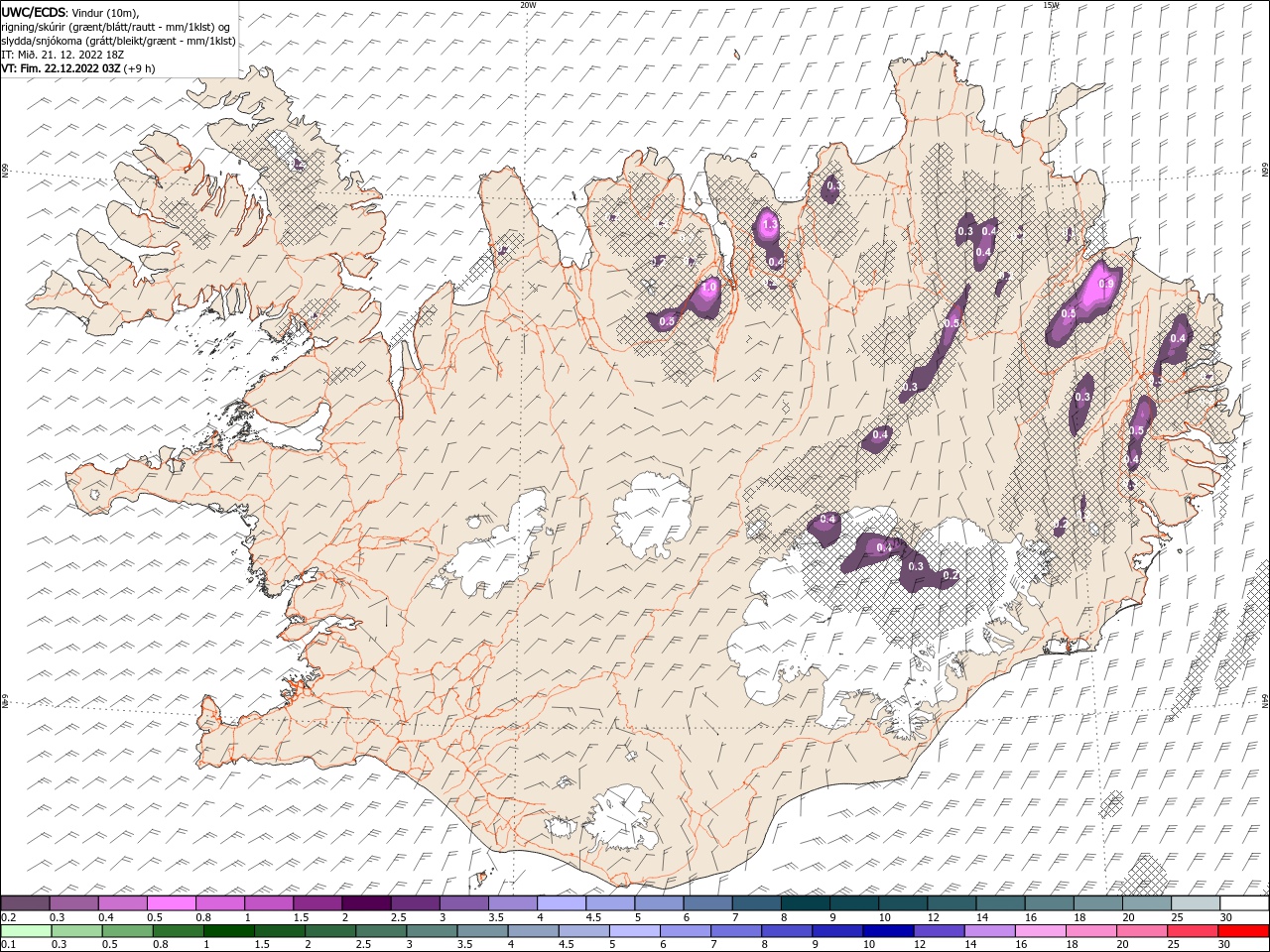Select the bright pink 0.5 swatch in upper legend
Image resolution: width=1270 pixels, height=952 pixels.
coord(171,903)
